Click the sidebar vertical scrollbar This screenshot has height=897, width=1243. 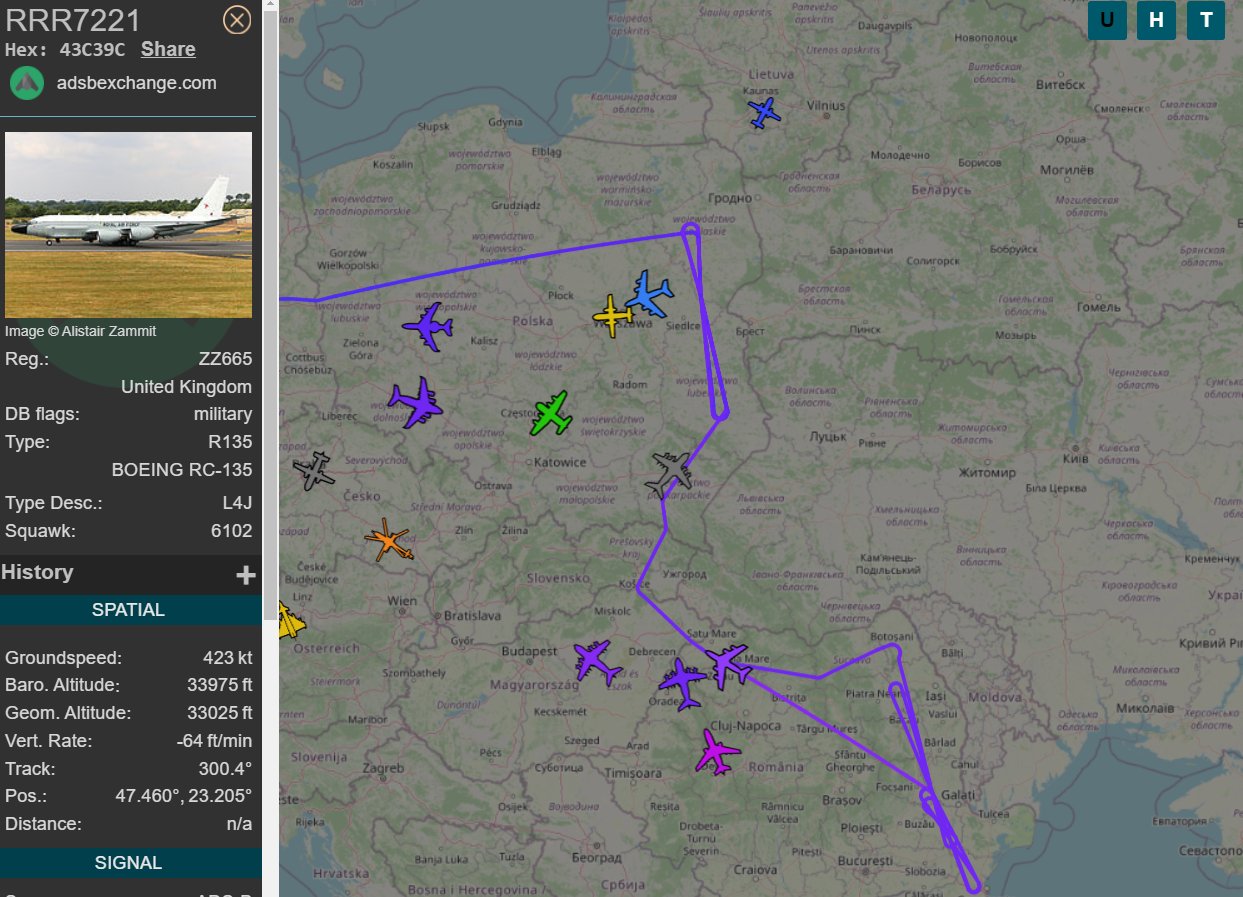point(270,300)
